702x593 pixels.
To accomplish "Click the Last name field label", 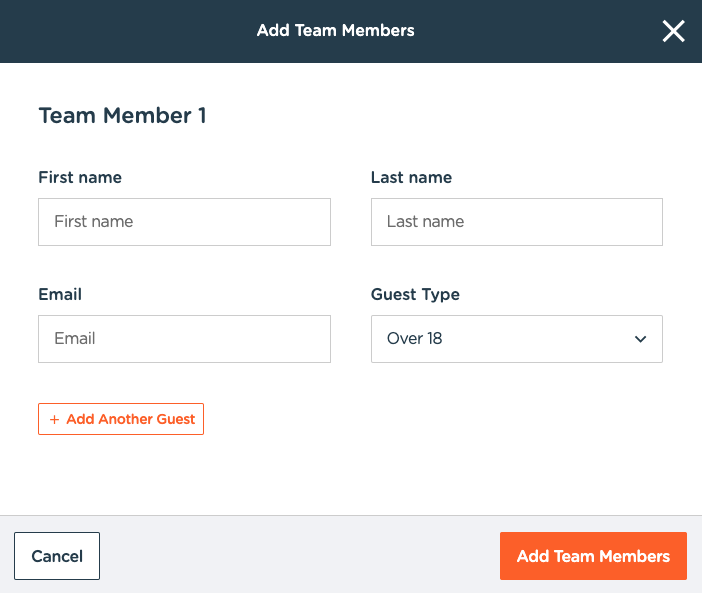I will [411, 178].
